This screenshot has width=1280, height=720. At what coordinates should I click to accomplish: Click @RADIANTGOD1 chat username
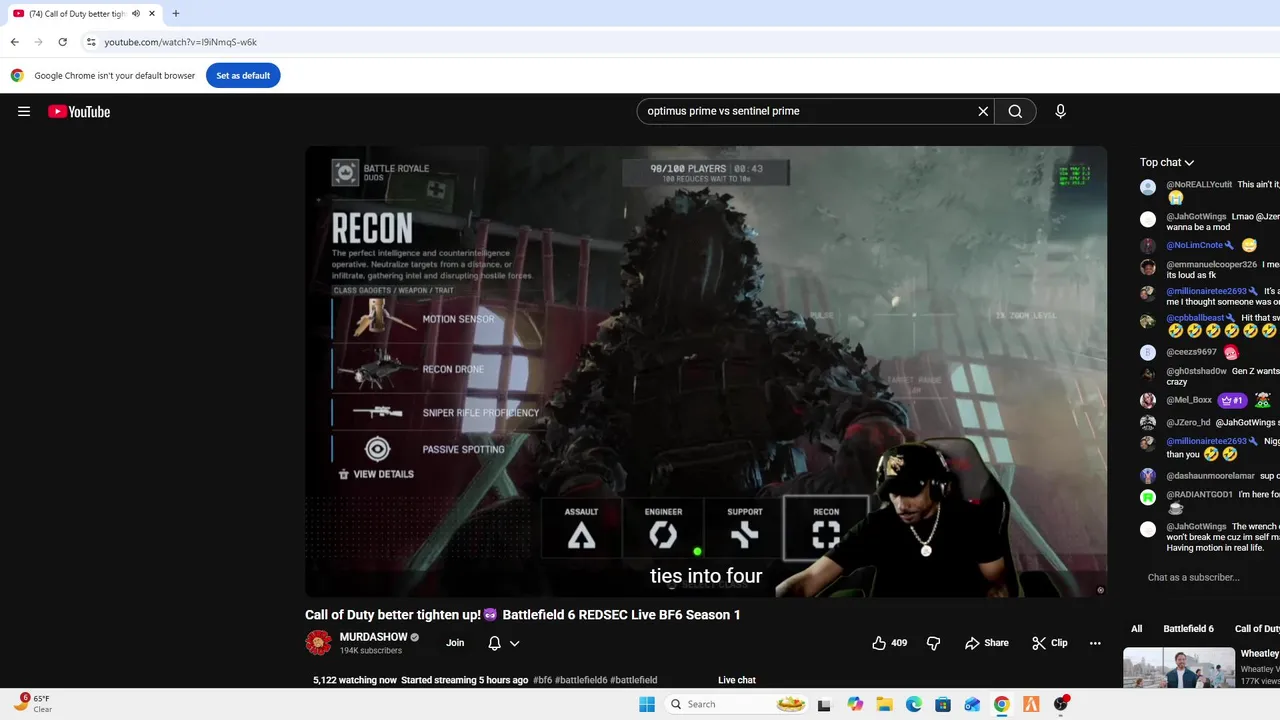coord(1199,494)
